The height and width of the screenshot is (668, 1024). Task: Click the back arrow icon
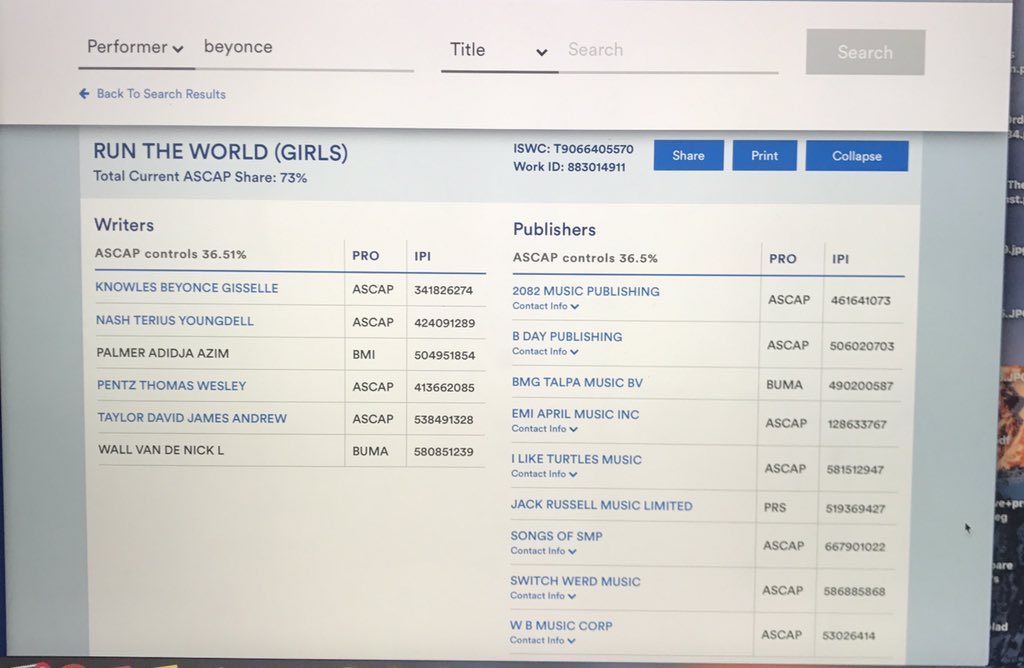click(x=84, y=93)
